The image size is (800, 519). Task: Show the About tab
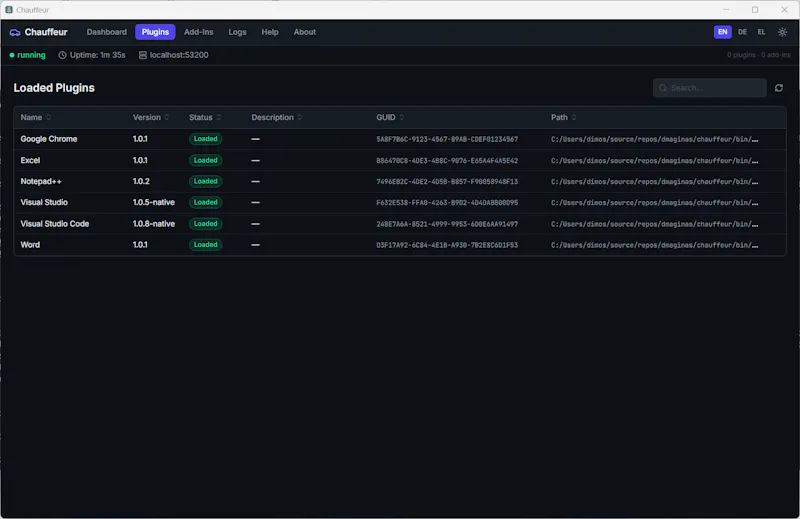pyautogui.click(x=305, y=32)
